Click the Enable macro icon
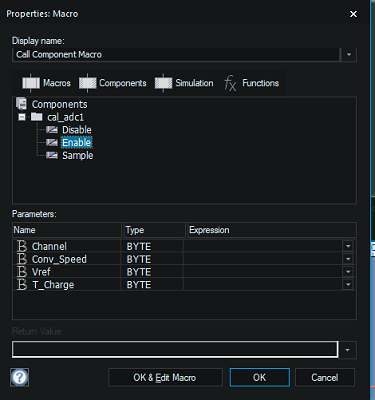 pyautogui.click(x=52, y=142)
